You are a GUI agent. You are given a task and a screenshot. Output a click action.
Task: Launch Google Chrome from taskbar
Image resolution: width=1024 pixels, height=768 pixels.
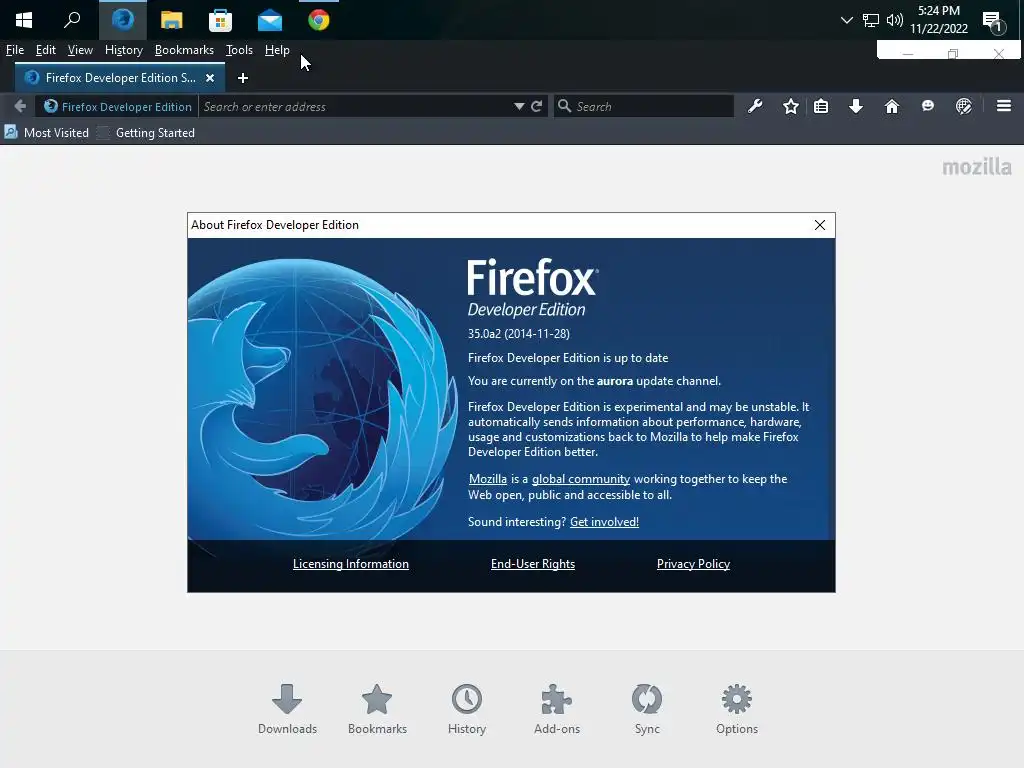[319, 20]
